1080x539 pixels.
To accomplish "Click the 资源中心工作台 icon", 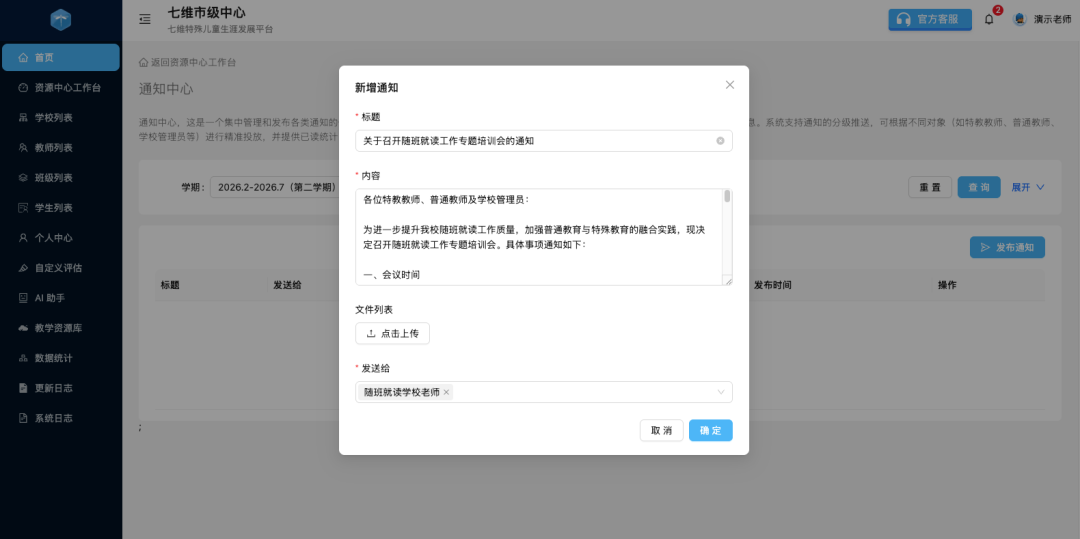I will [23, 87].
